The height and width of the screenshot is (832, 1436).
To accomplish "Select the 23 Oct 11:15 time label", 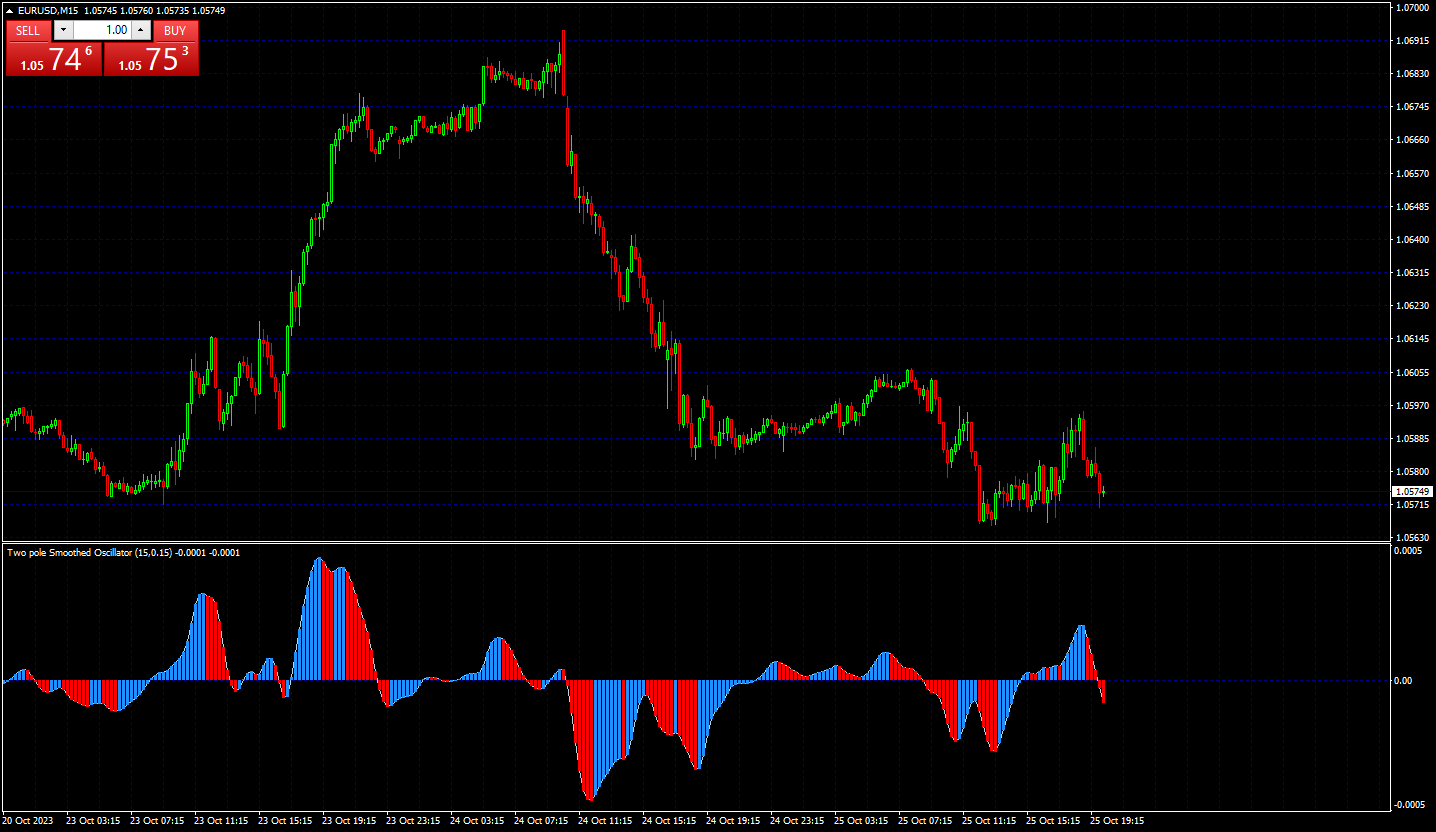I will (221, 821).
